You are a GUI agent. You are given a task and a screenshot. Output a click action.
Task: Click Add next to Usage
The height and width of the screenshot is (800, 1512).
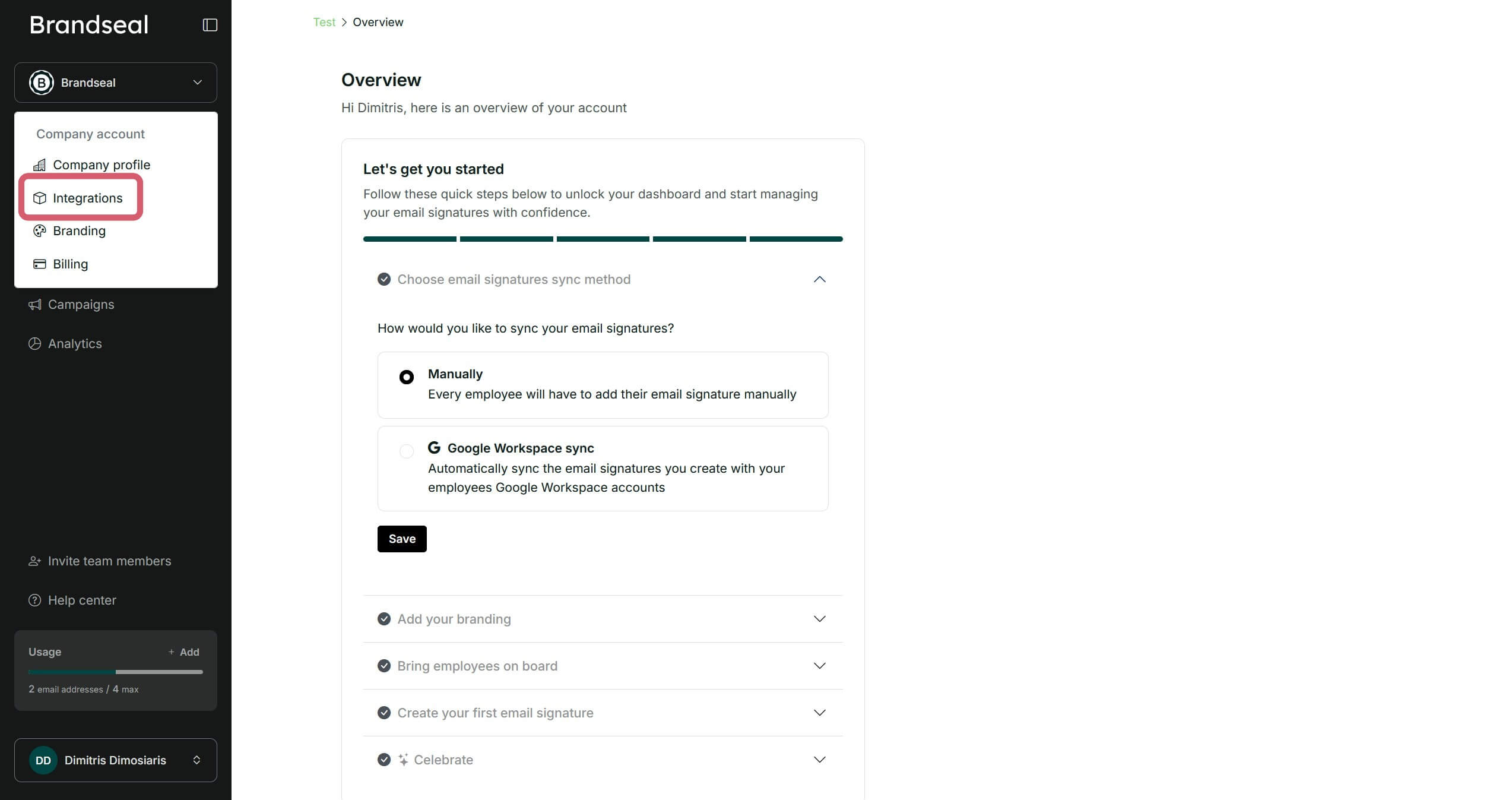click(x=185, y=652)
